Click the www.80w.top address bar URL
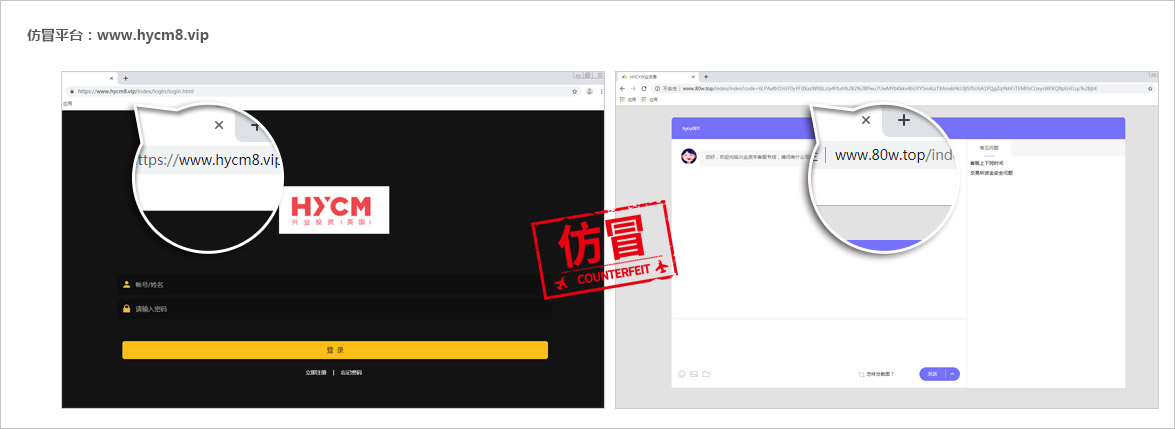 (x=889, y=88)
